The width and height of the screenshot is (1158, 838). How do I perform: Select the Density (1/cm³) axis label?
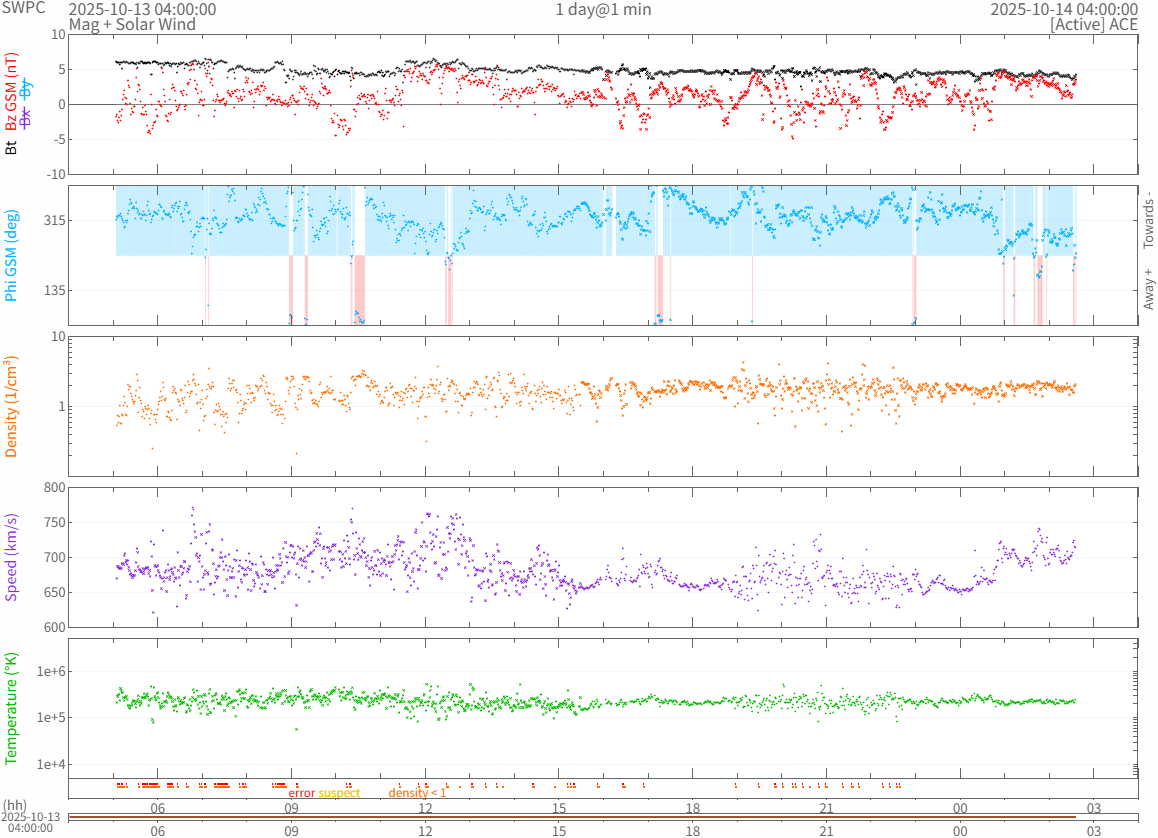pyautogui.click(x=11, y=406)
